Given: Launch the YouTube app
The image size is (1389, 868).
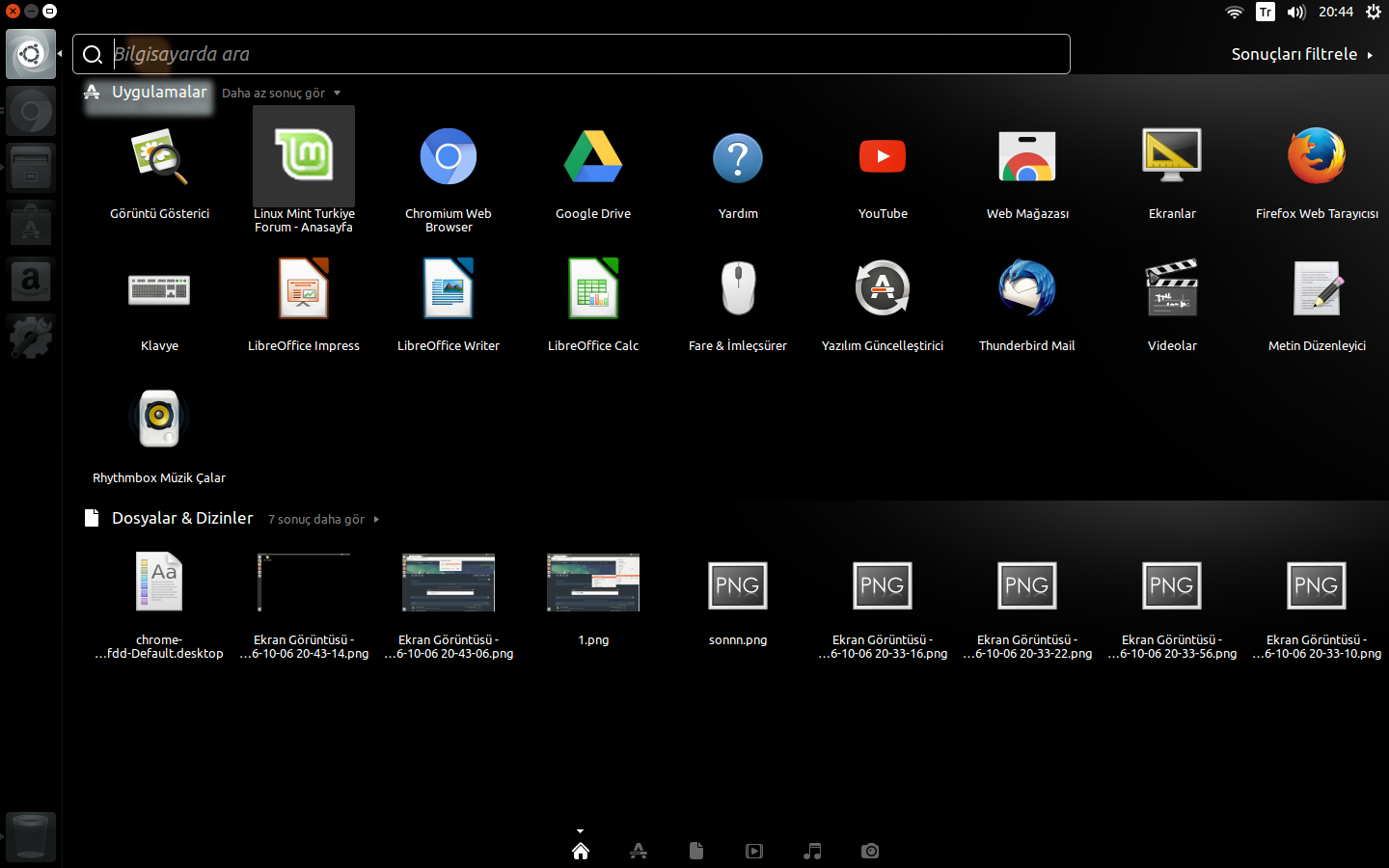Looking at the screenshot, I should point(883,156).
